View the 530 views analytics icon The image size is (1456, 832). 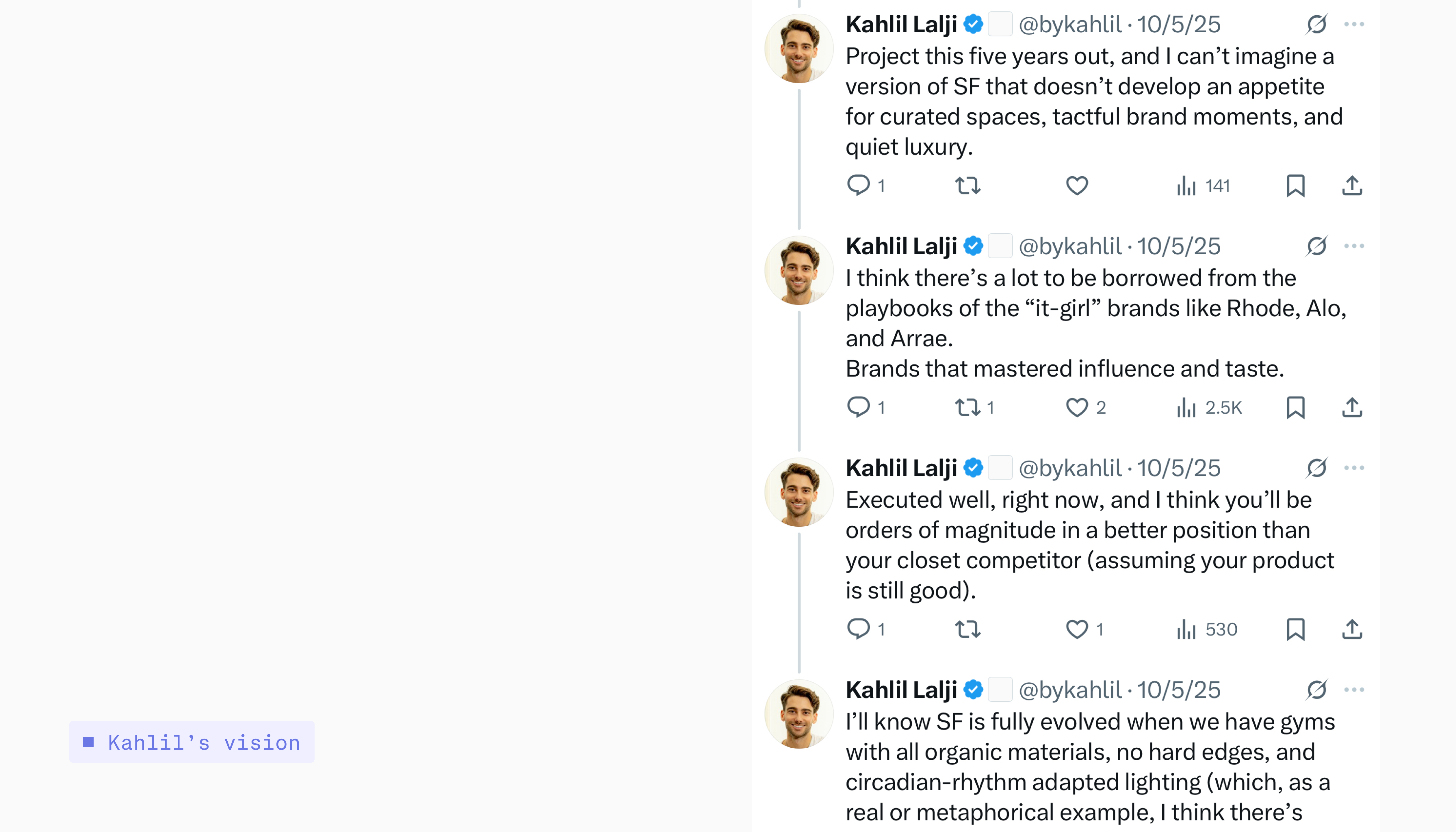(1186, 629)
